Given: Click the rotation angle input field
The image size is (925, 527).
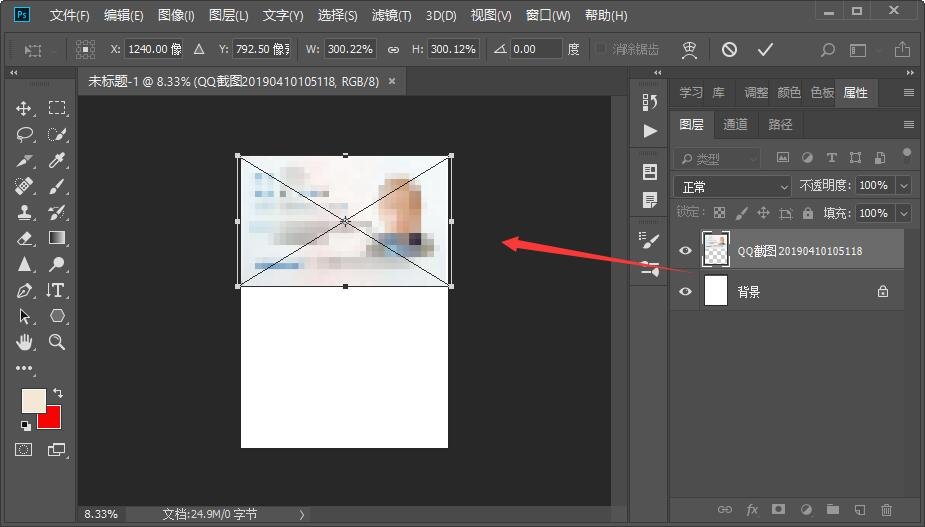Looking at the screenshot, I should pyautogui.click(x=536, y=49).
